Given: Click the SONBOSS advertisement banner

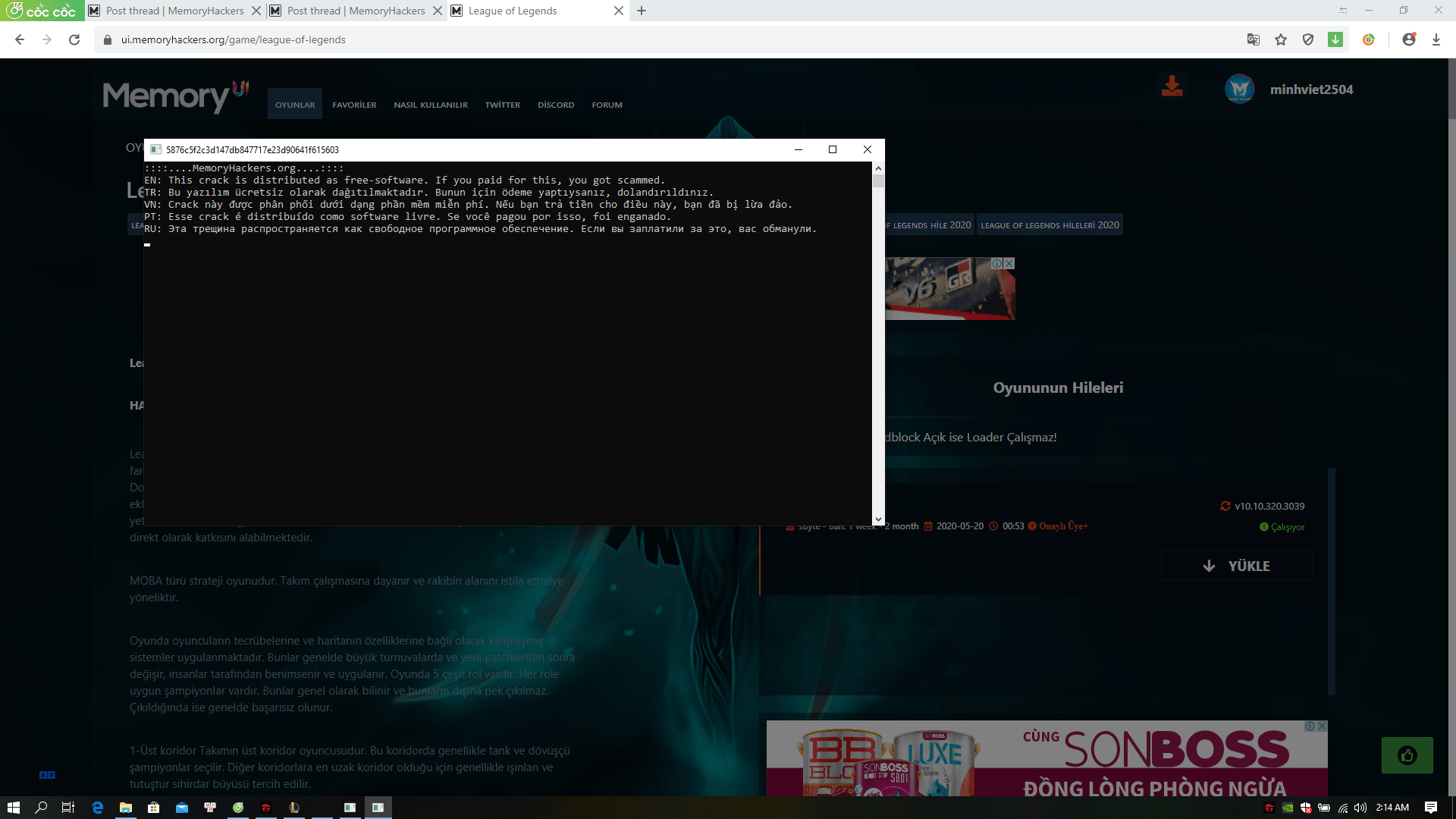Looking at the screenshot, I should click(1046, 758).
